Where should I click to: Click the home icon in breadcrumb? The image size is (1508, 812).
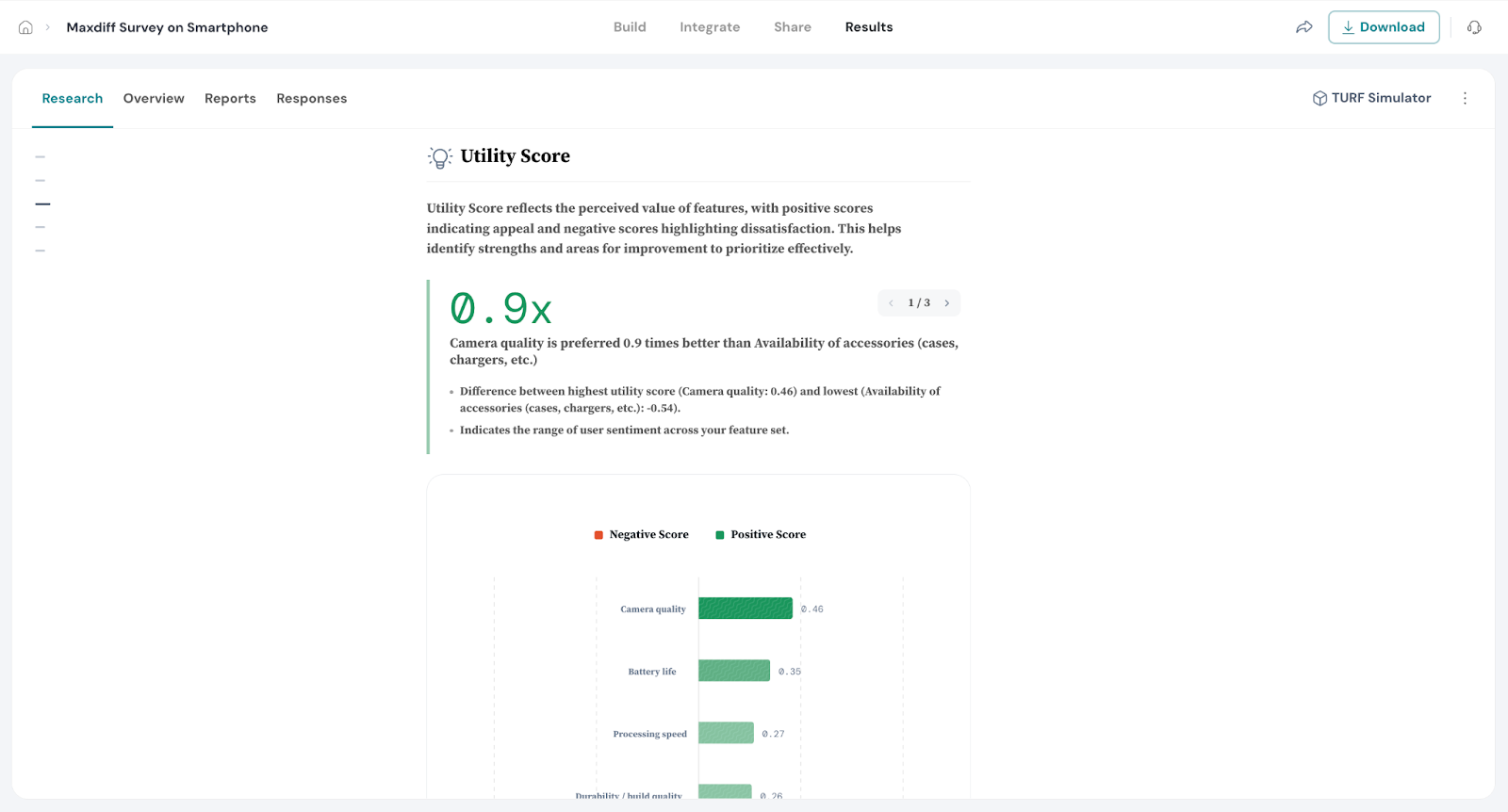coord(25,27)
